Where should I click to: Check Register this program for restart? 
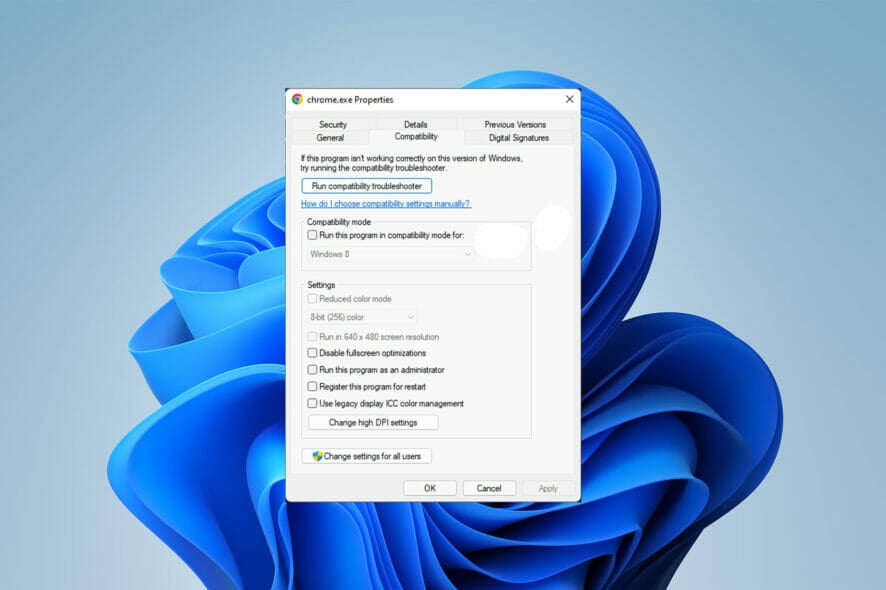pyautogui.click(x=314, y=387)
